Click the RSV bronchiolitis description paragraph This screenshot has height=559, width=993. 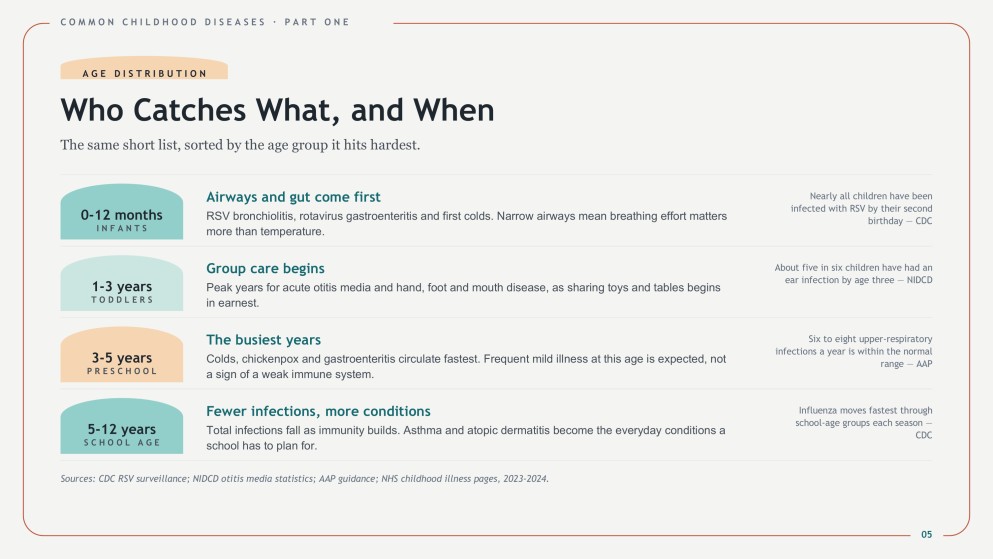coord(467,223)
